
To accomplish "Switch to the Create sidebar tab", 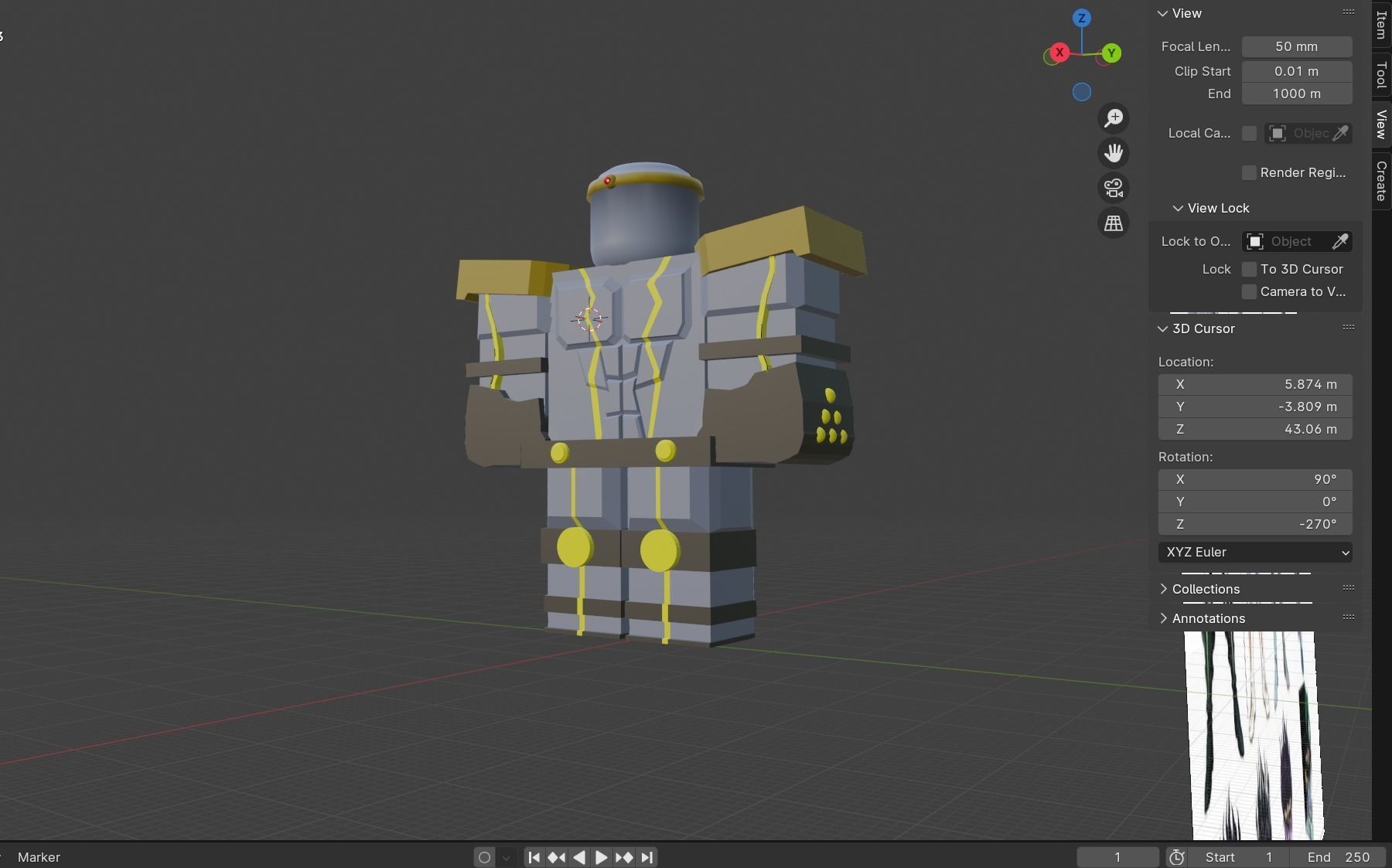I will [x=1382, y=181].
